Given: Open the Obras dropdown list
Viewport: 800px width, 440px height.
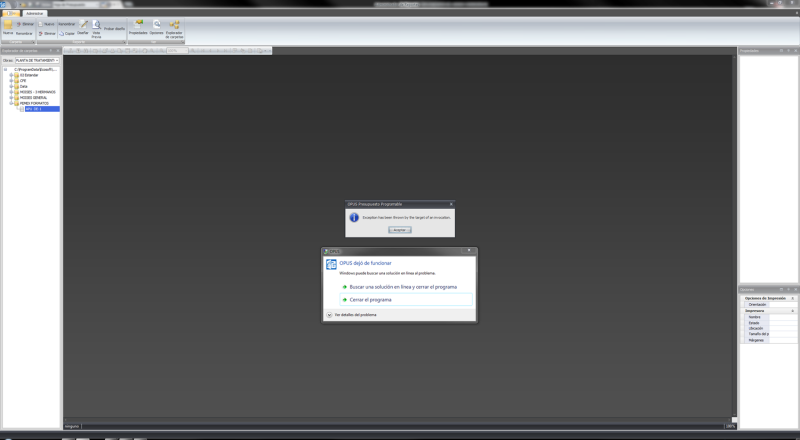Looking at the screenshot, I should tap(57, 60).
